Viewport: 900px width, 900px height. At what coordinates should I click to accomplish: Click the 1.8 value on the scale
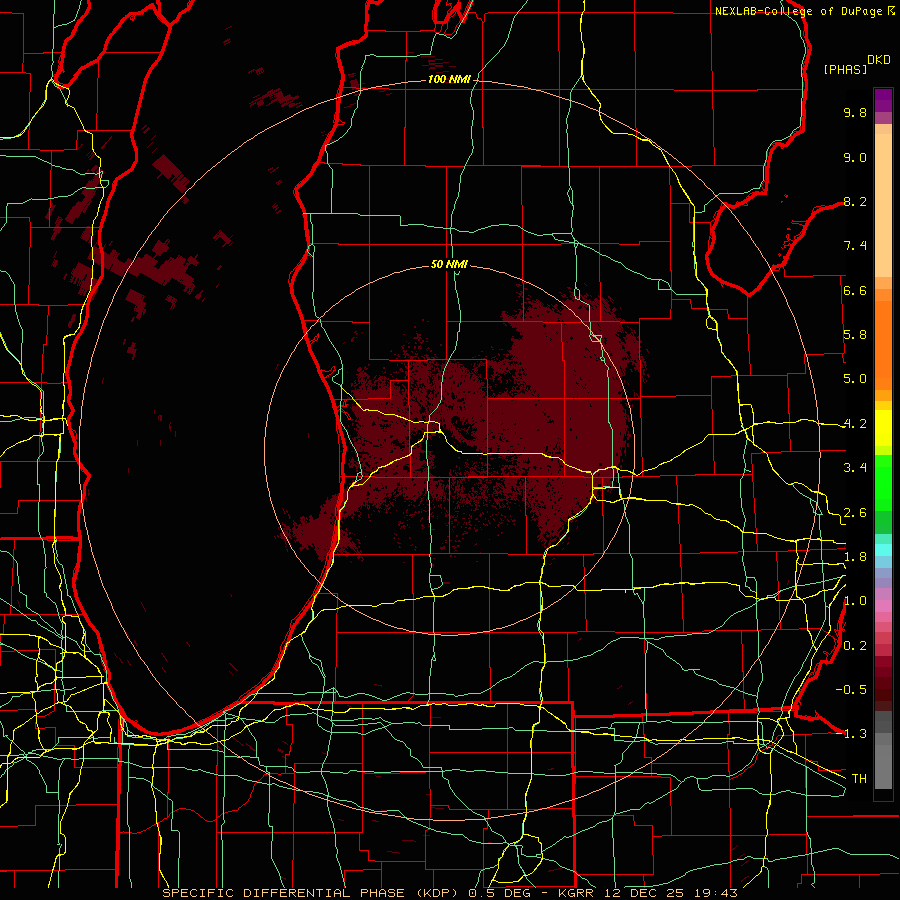tap(855, 557)
